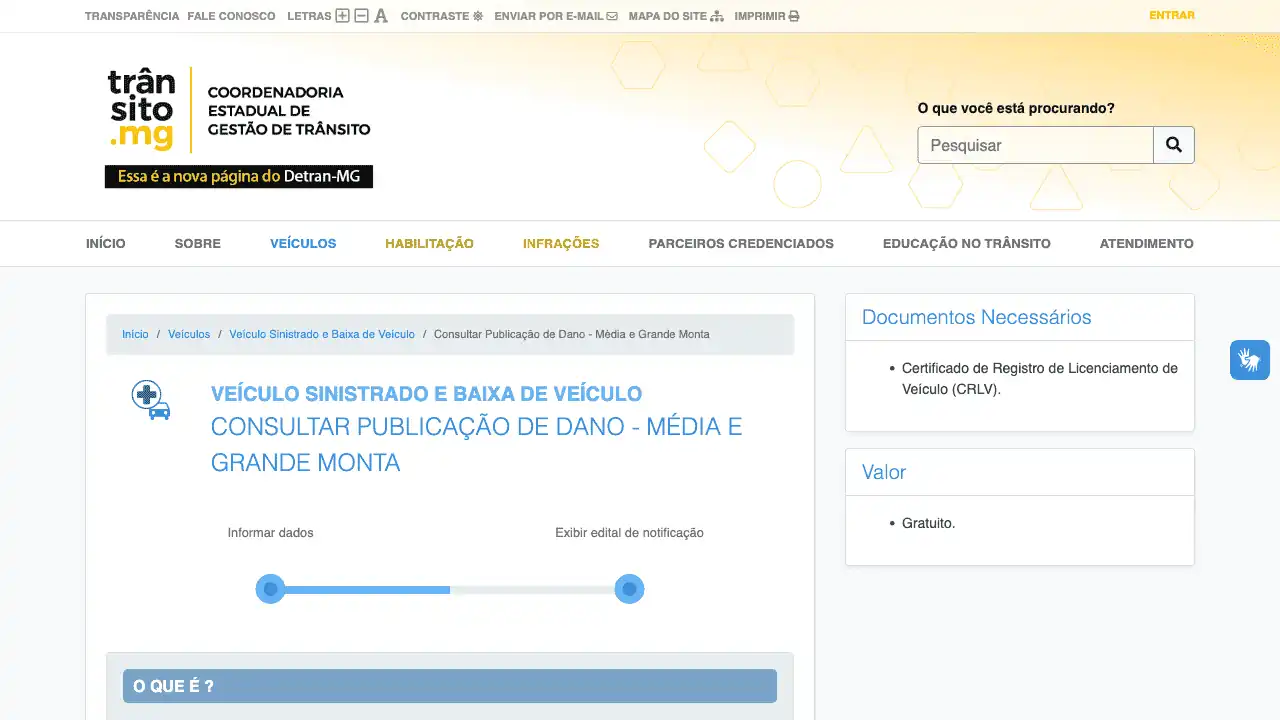Screen dimensions: 1280x720
Task: Go to Educação no Trânsito menu
Action: (x=966, y=243)
